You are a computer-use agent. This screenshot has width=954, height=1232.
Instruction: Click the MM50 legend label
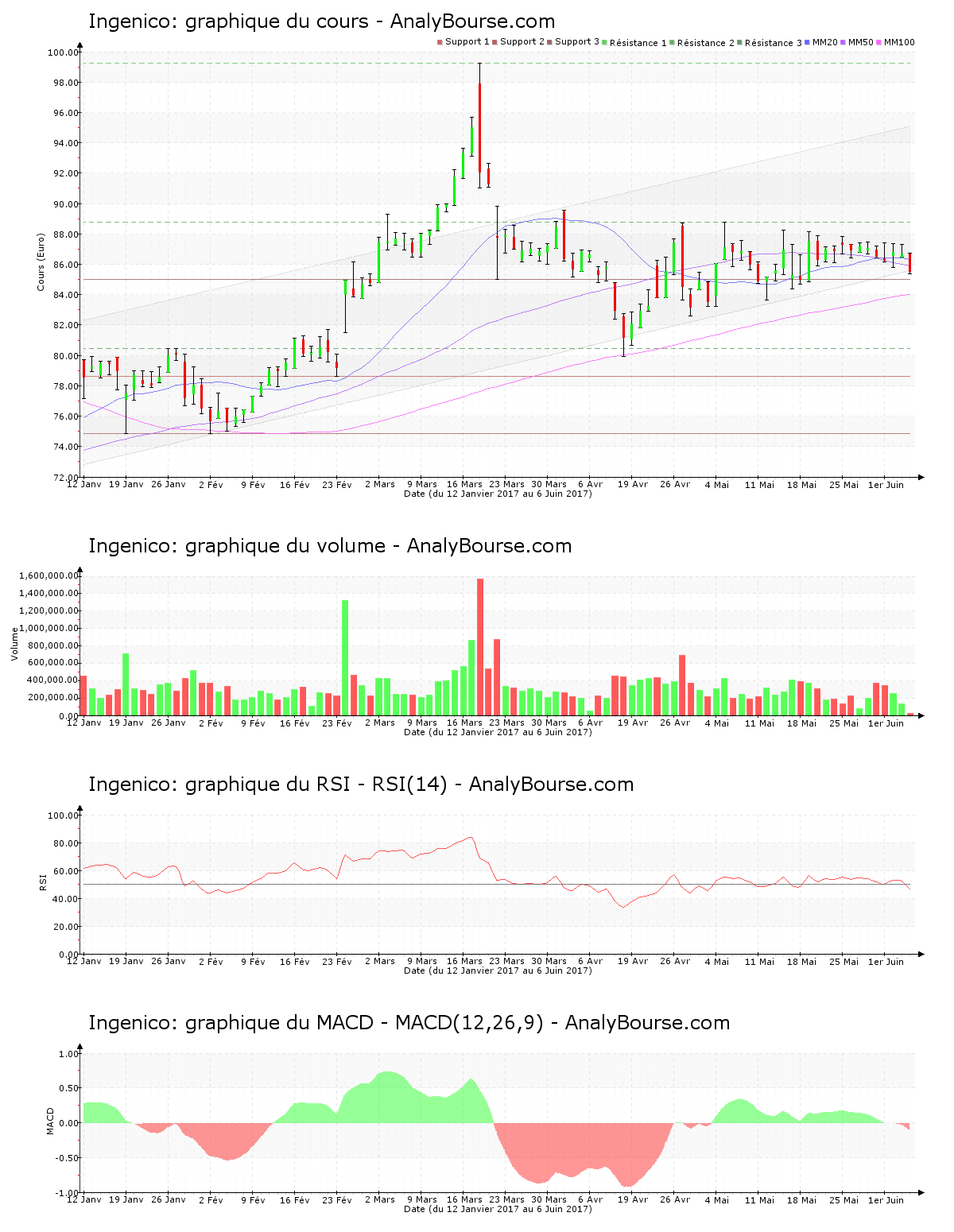861,42
